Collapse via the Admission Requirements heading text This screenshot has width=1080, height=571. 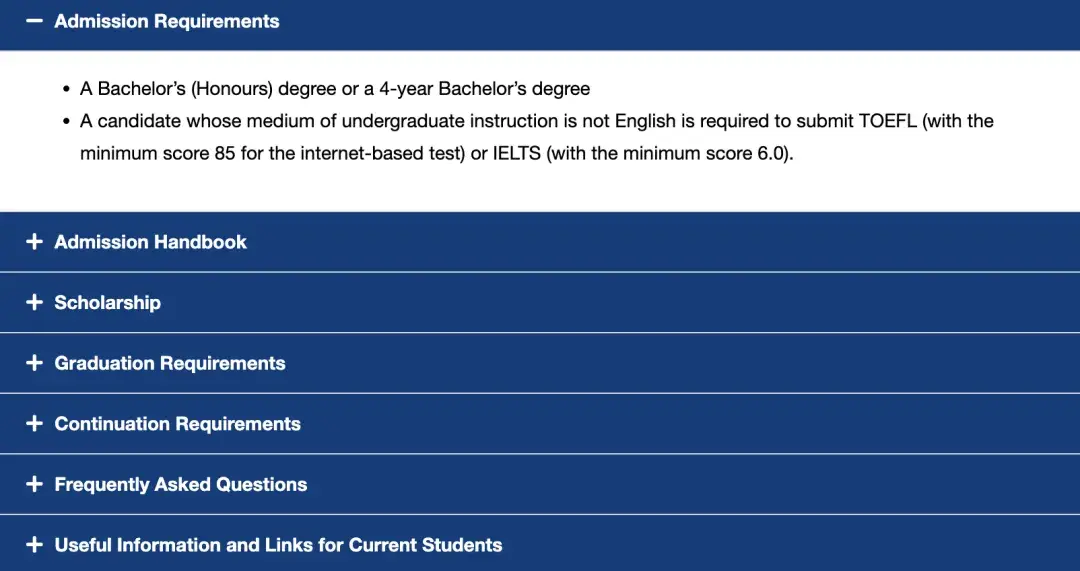click(x=167, y=21)
